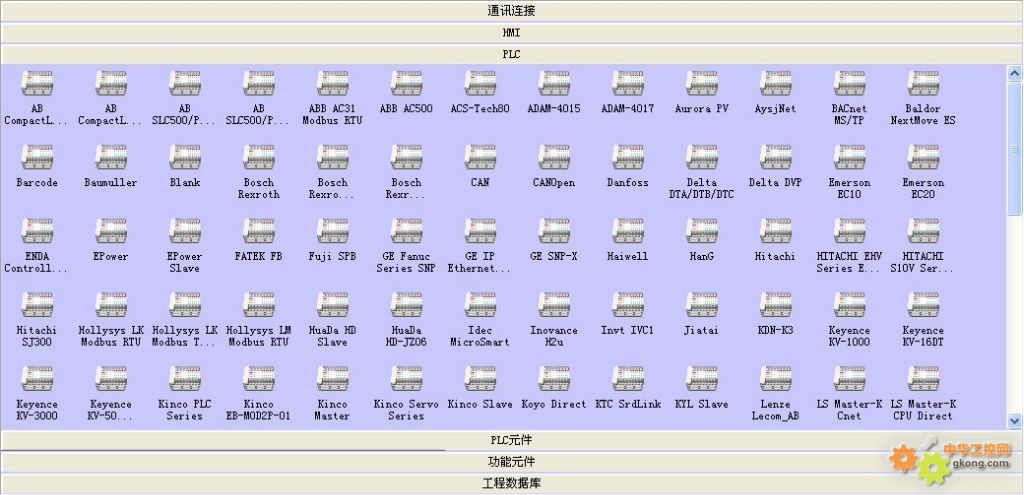1024x495 pixels.
Task: Select the EPower device icon
Action: [x=111, y=231]
